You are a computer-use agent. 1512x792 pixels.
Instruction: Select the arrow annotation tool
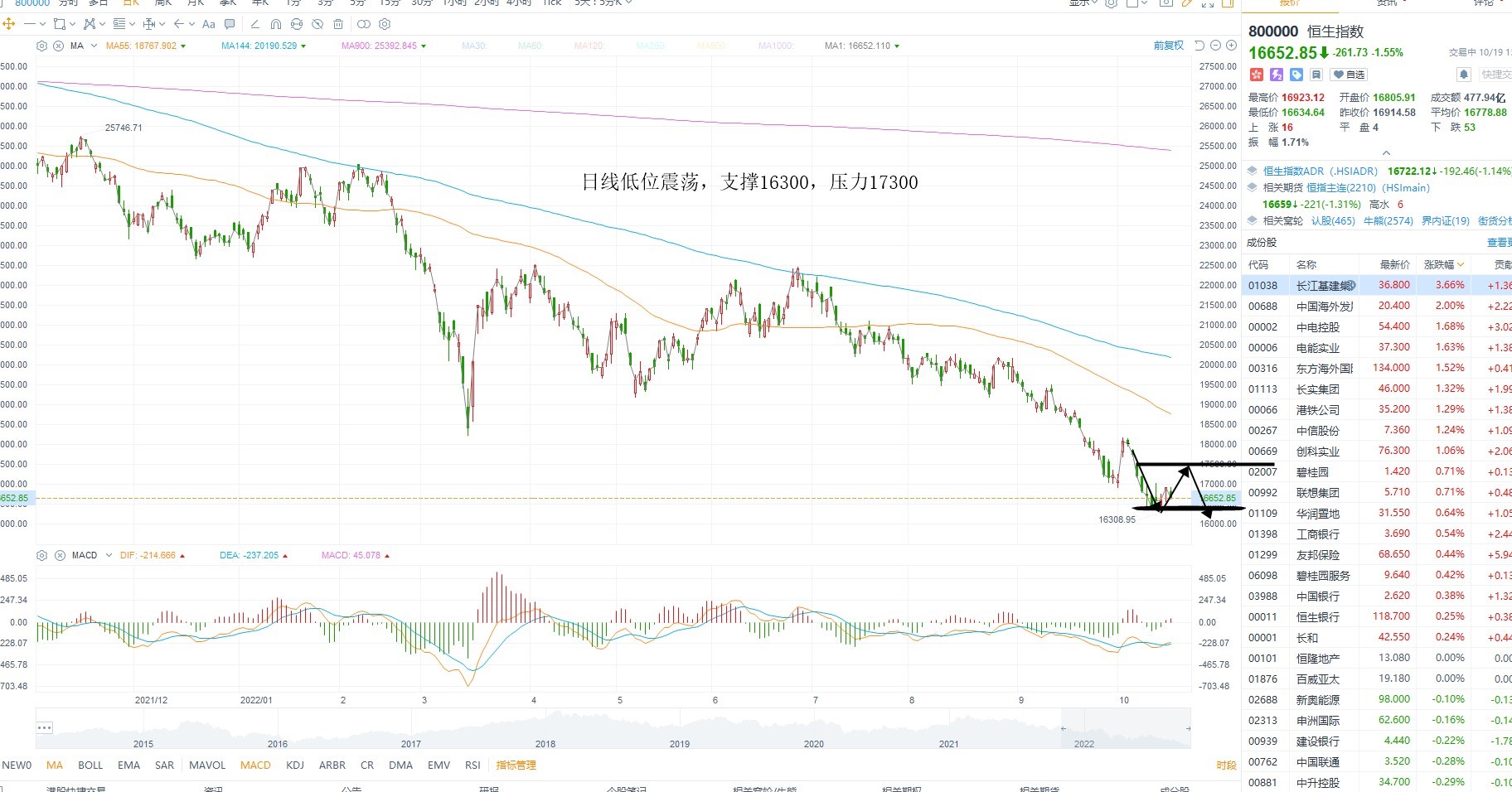[x=179, y=24]
